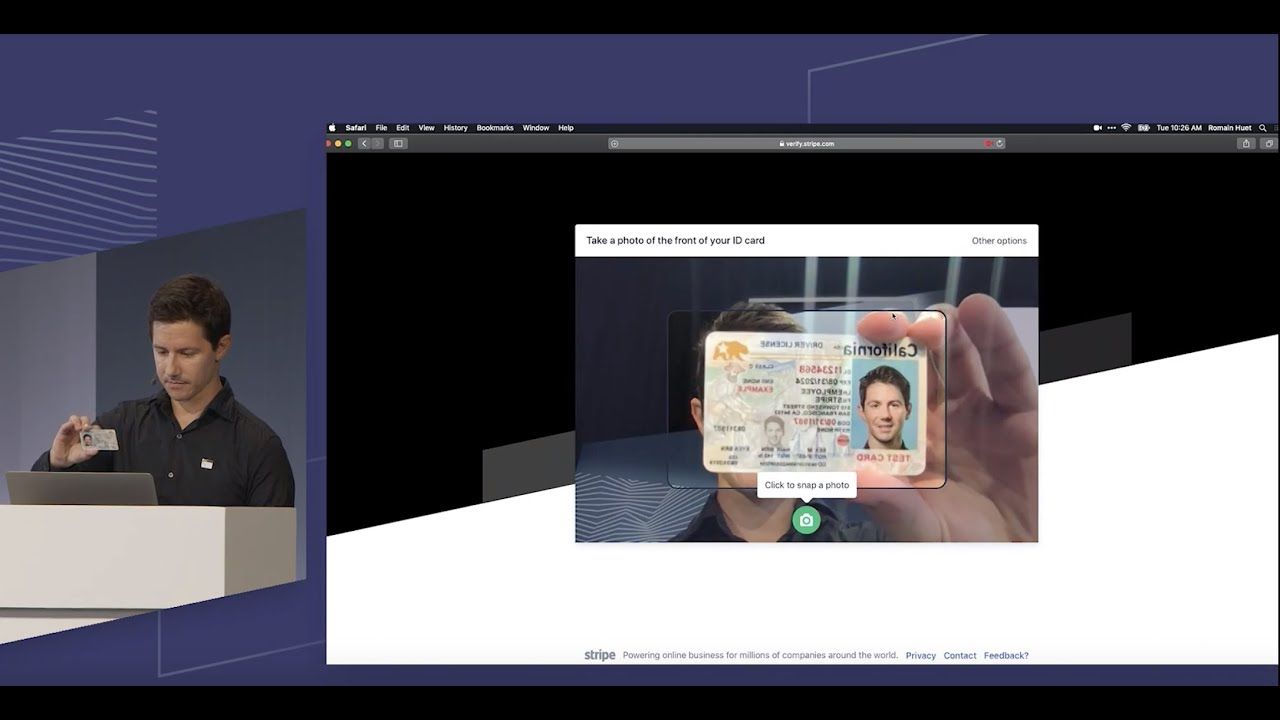Click the Stripe logo in the footer
The height and width of the screenshot is (720, 1280).
tap(599, 655)
